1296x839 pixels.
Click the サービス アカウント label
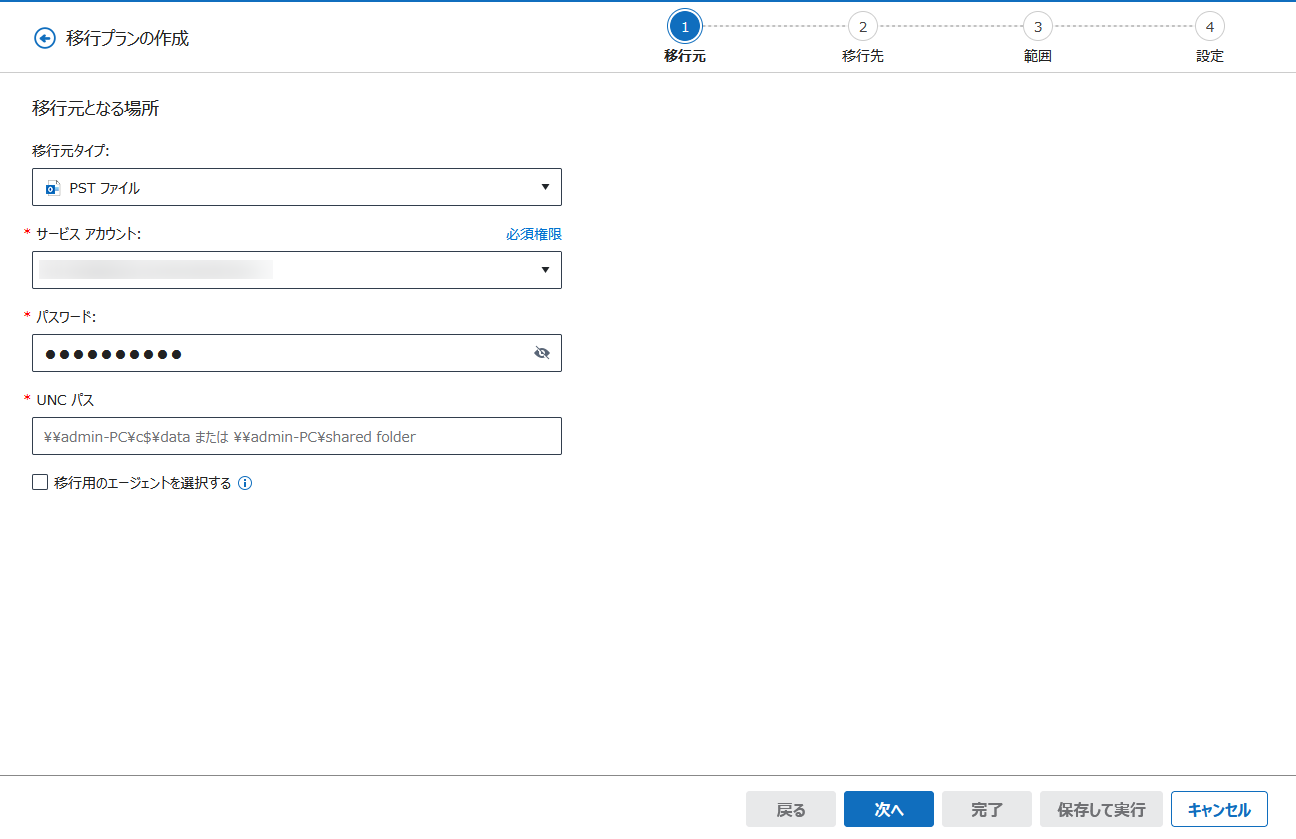click(x=89, y=234)
